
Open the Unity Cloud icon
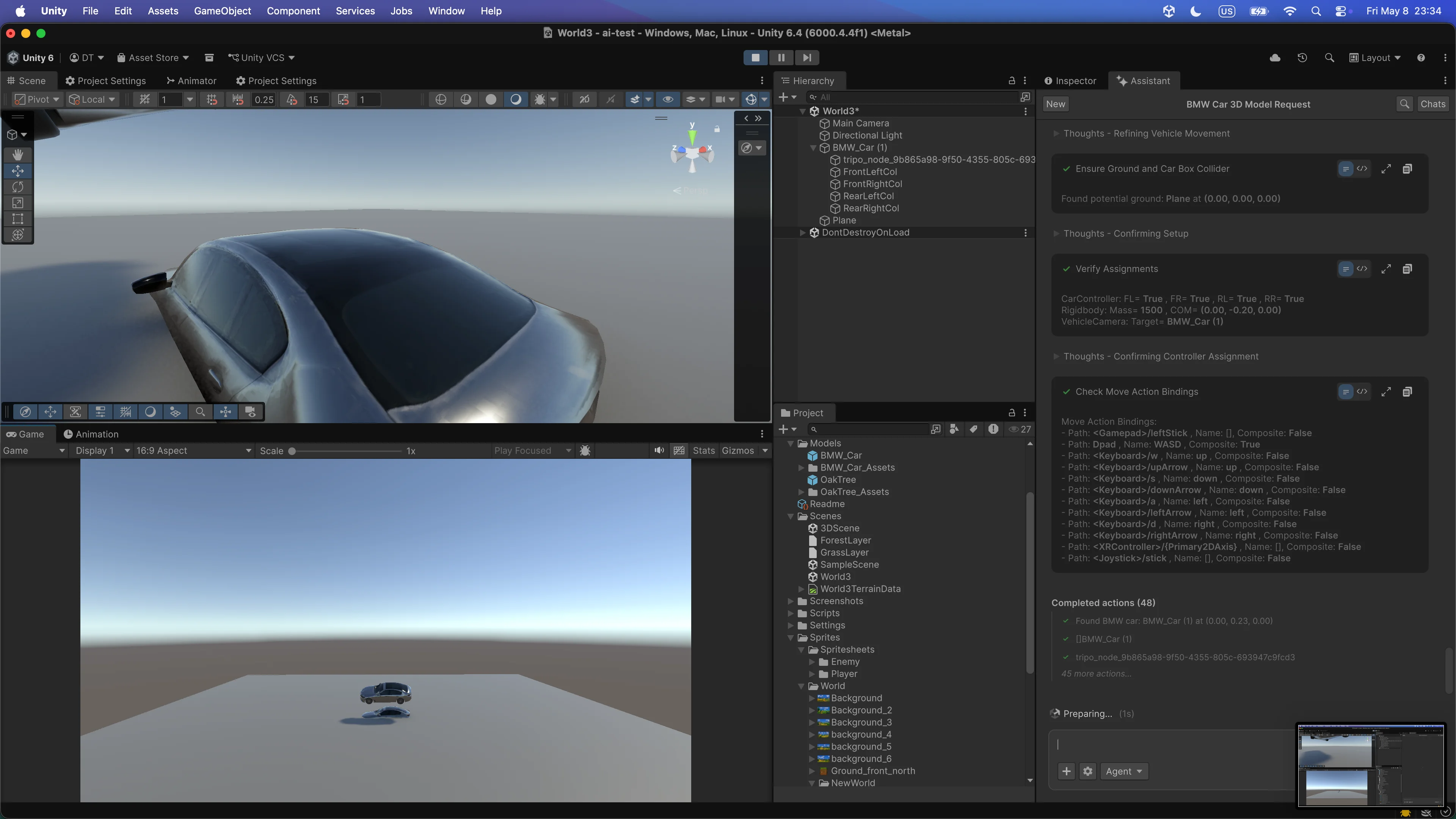pyautogui.click(x=1275, y=58)
